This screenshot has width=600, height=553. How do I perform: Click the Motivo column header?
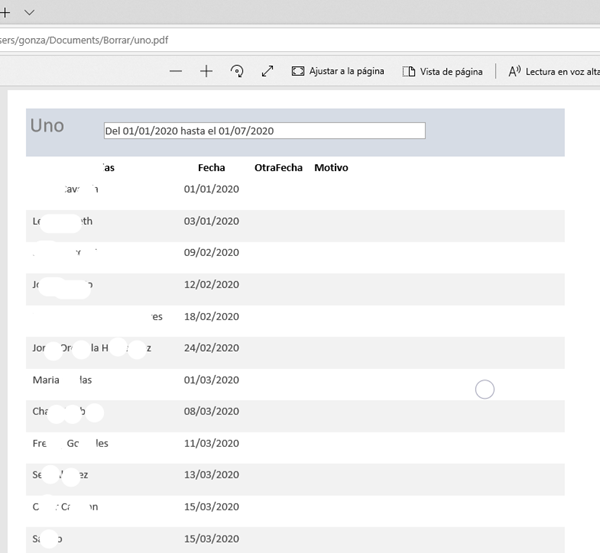(x=331, y=168)
